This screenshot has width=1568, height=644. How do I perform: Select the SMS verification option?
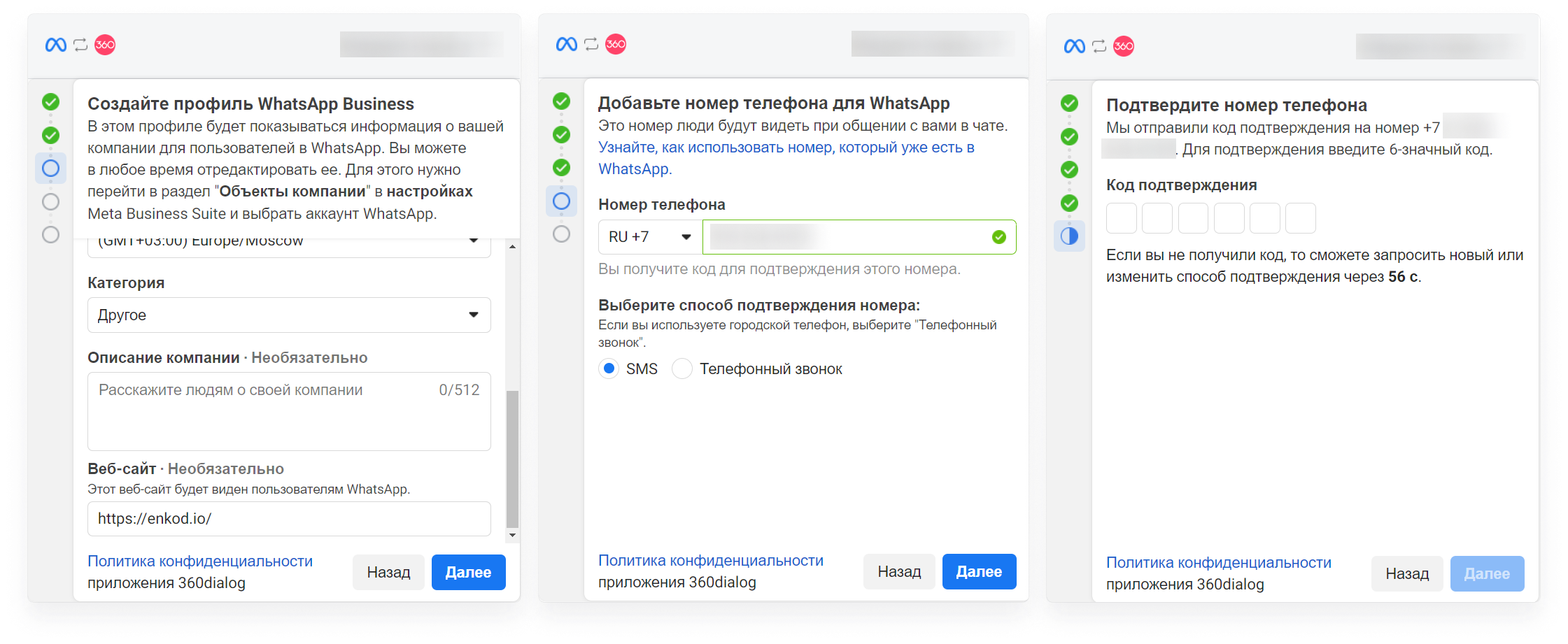[609, 368]
